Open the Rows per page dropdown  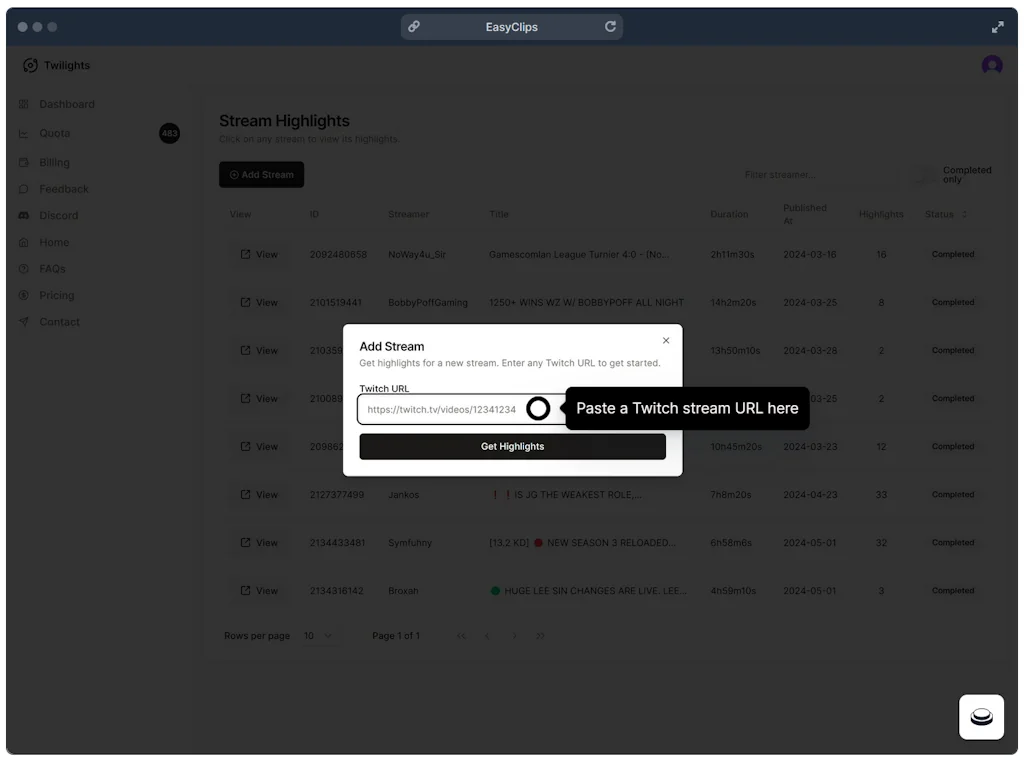point(319,636)
